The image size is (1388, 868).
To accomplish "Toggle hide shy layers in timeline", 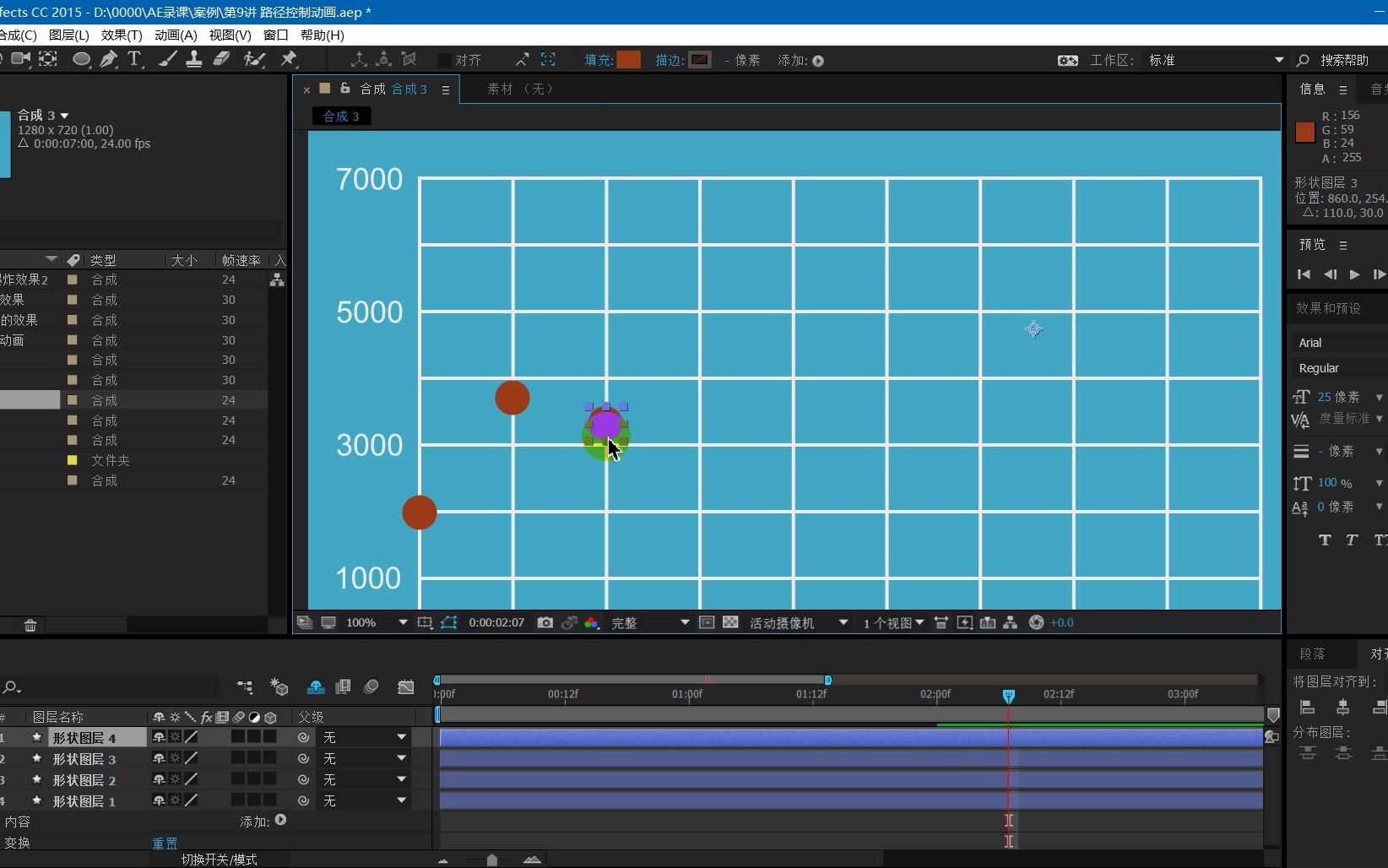I will click(x=316, y=687).
